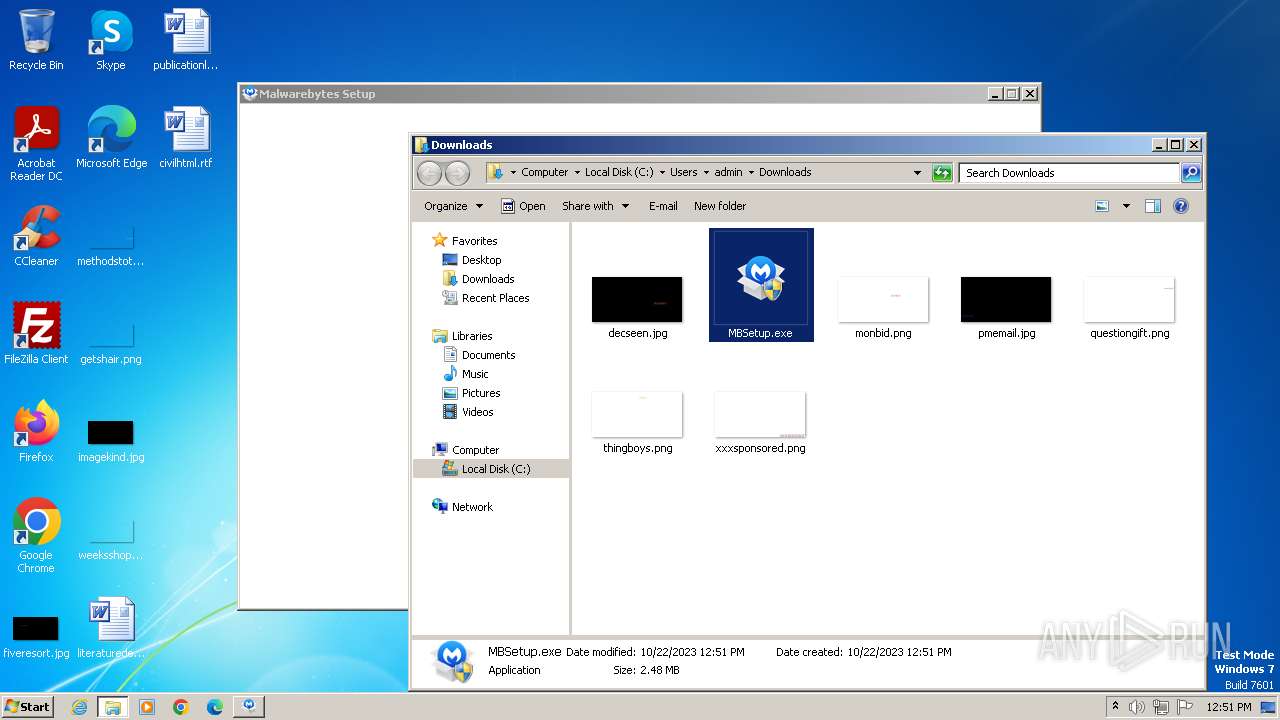Select the monbid.png thumbnail

[x=883, y=308]
